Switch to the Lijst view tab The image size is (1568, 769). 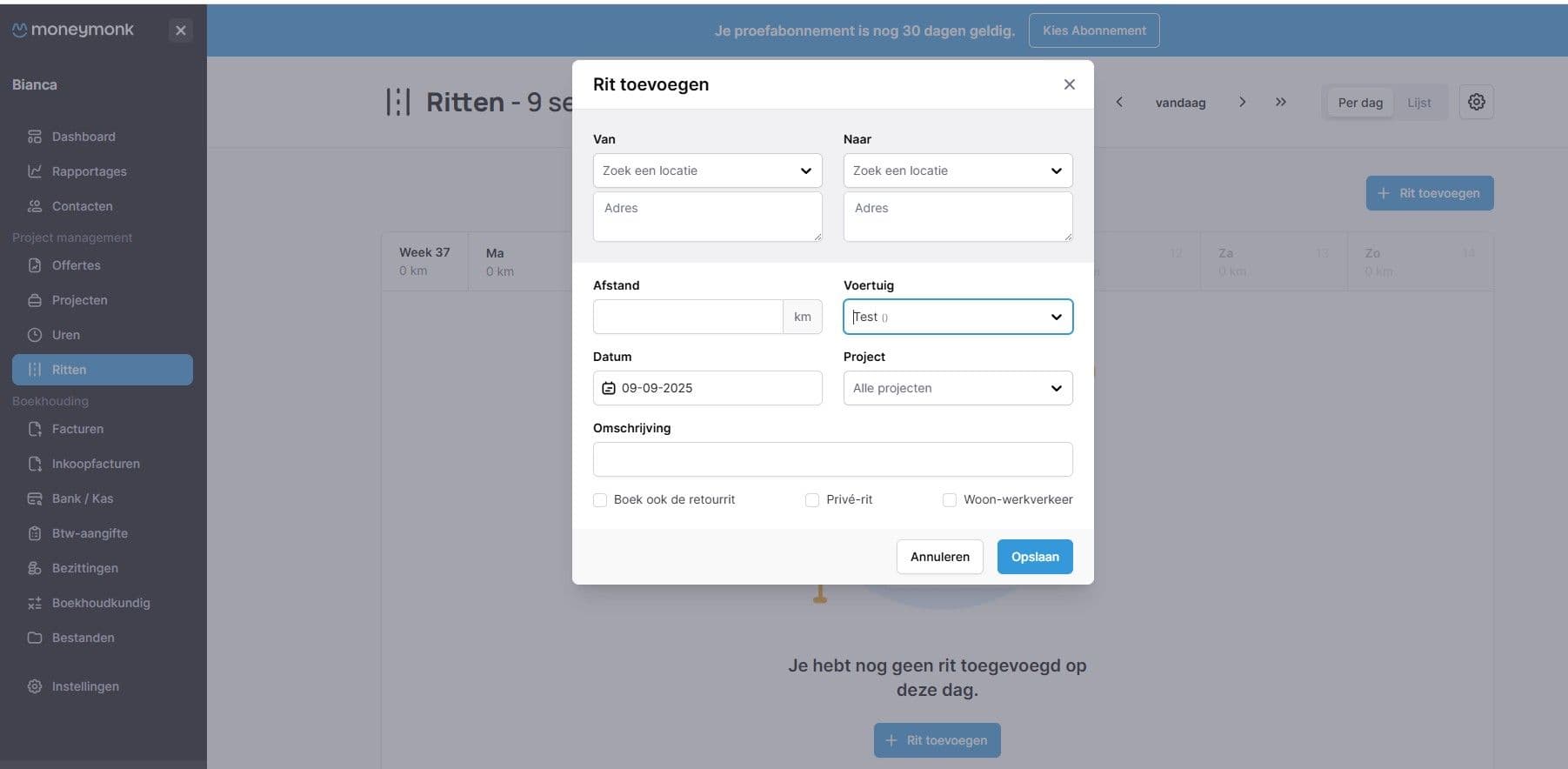(1418, 103)
